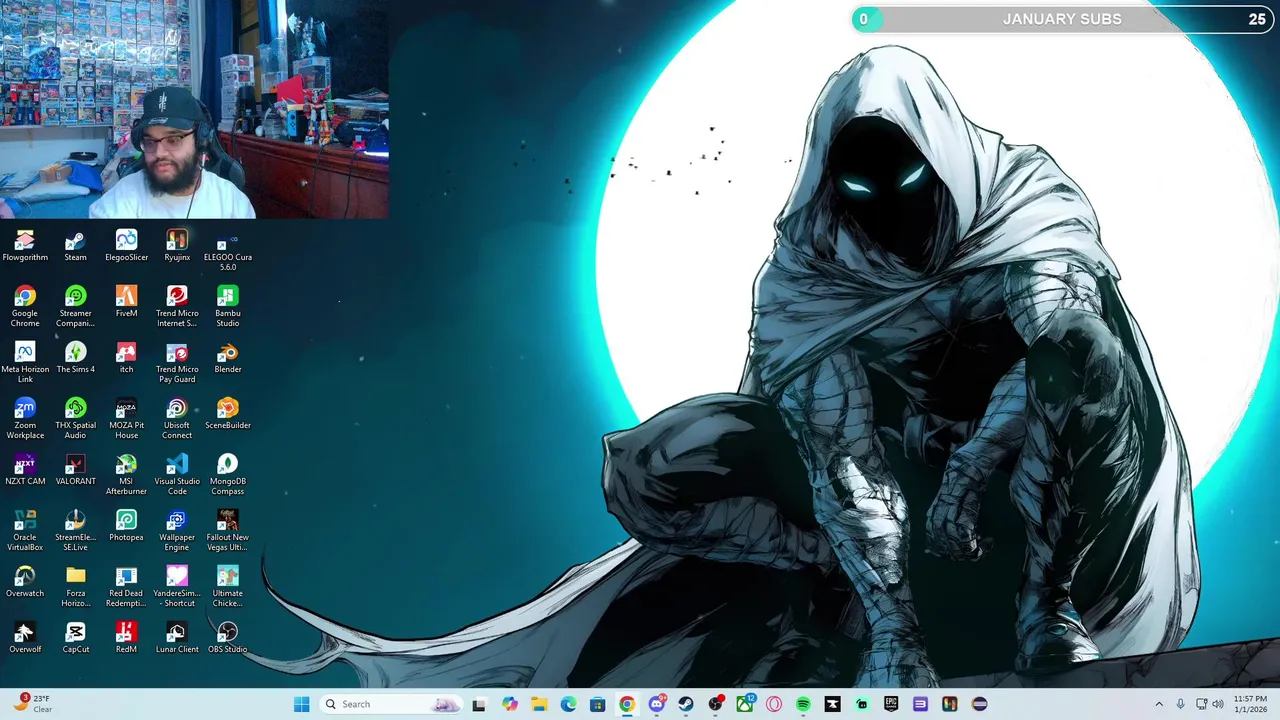Switch to Chrome in the taskbar
This screenshot has width=1280, height=720.
click(x=627, y=704)
